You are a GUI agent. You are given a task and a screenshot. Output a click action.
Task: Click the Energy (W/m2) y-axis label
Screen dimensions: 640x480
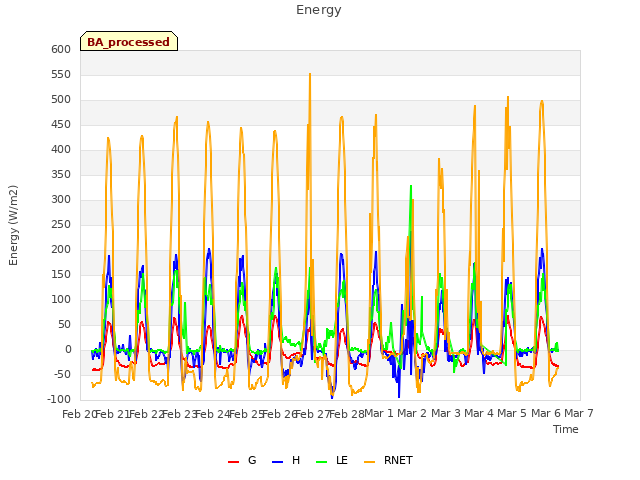(x=13, y=225)
